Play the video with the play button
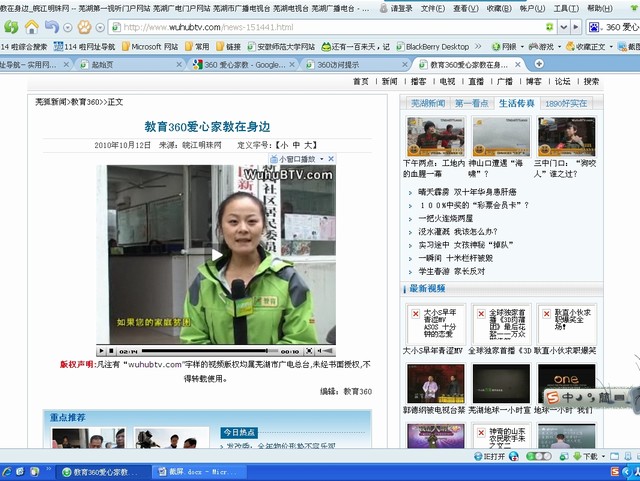This screenshot has height=481, width=640. (103, 351)
